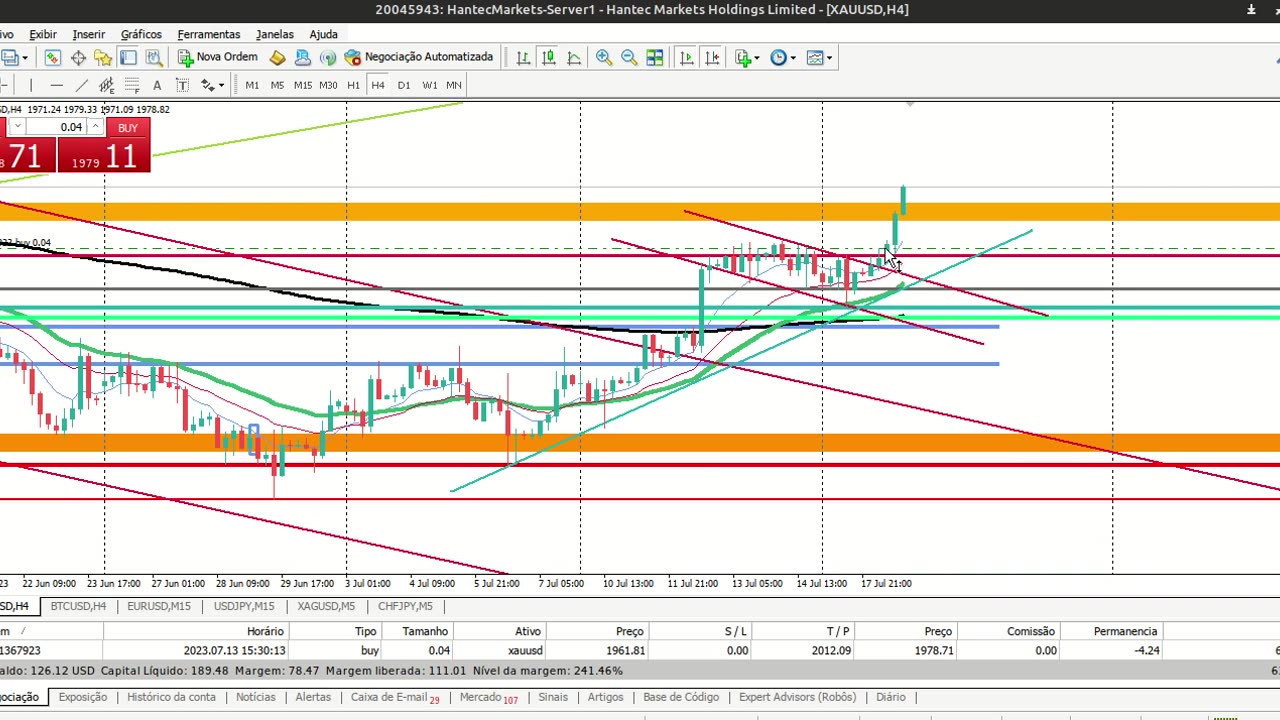The image size is (1280, 720).
Task: Decrease lot volume with down arrow
Action: tap(17, 127)
